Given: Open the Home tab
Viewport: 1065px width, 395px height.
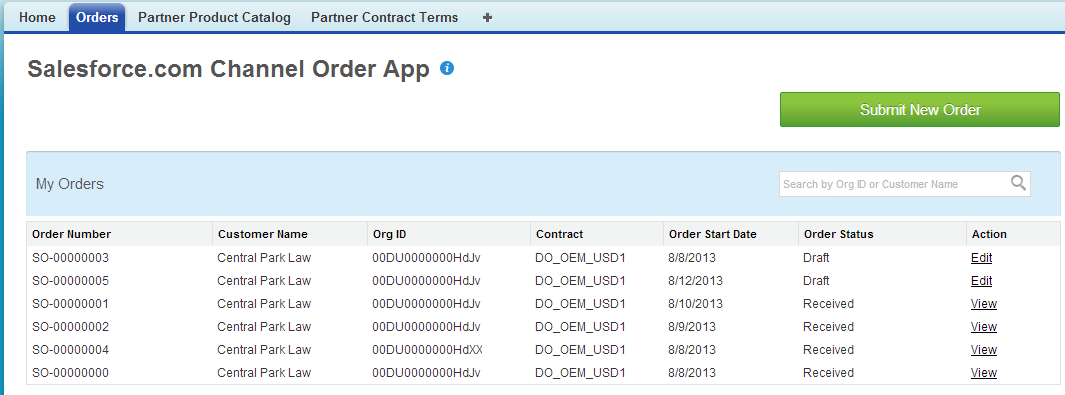Looking at the screenshot, I should click(37, 18).
